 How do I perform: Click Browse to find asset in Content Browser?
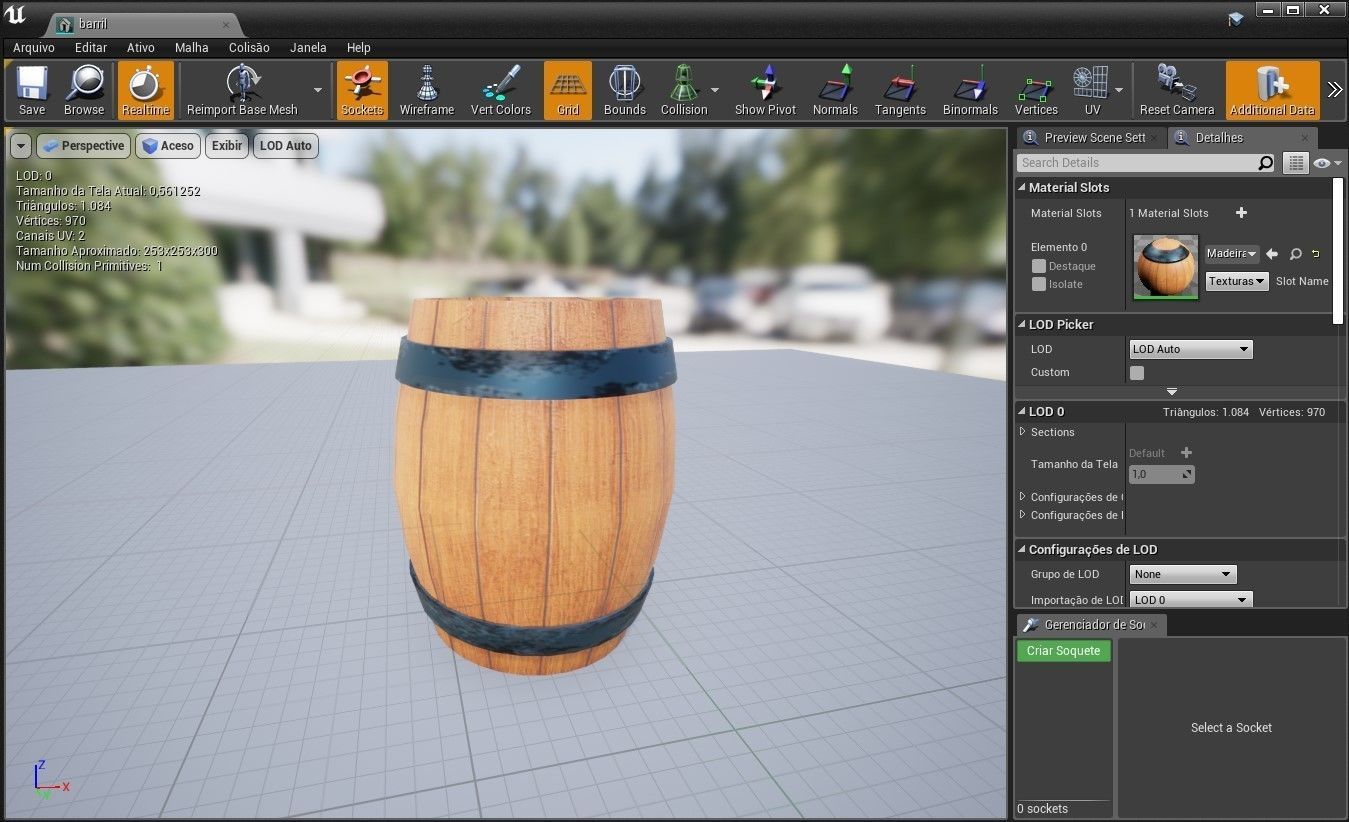coord(84,90)
